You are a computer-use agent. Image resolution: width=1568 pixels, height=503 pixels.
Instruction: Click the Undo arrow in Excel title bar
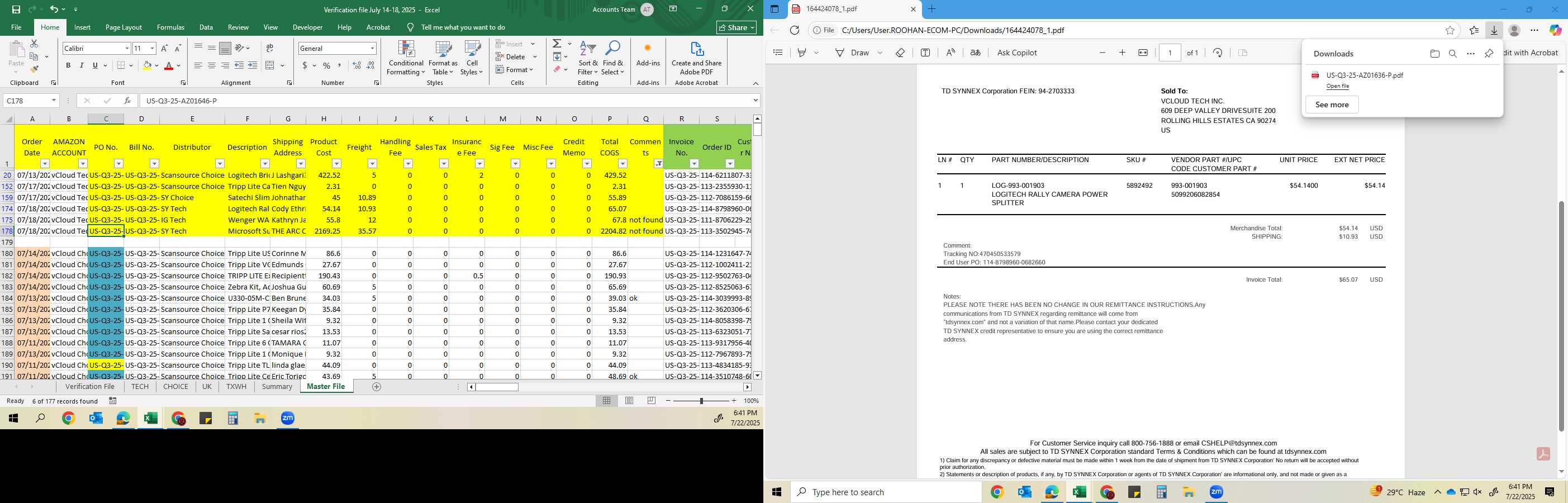54,9
